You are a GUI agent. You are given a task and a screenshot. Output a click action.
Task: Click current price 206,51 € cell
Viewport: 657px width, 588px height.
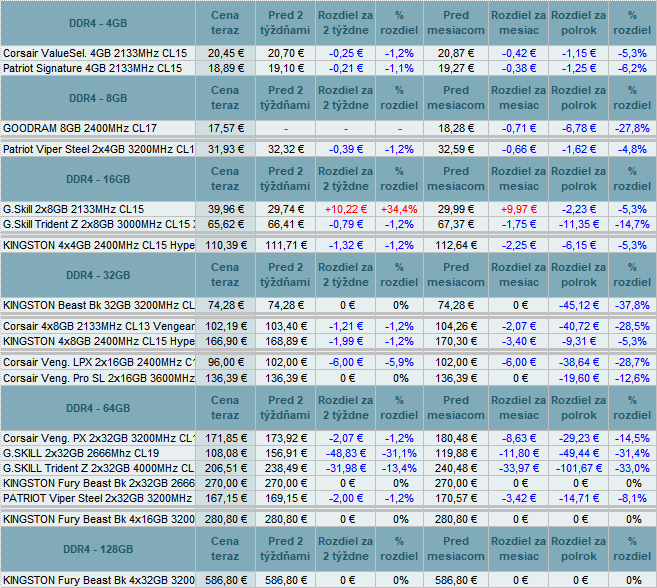click(x=225, y=468)
